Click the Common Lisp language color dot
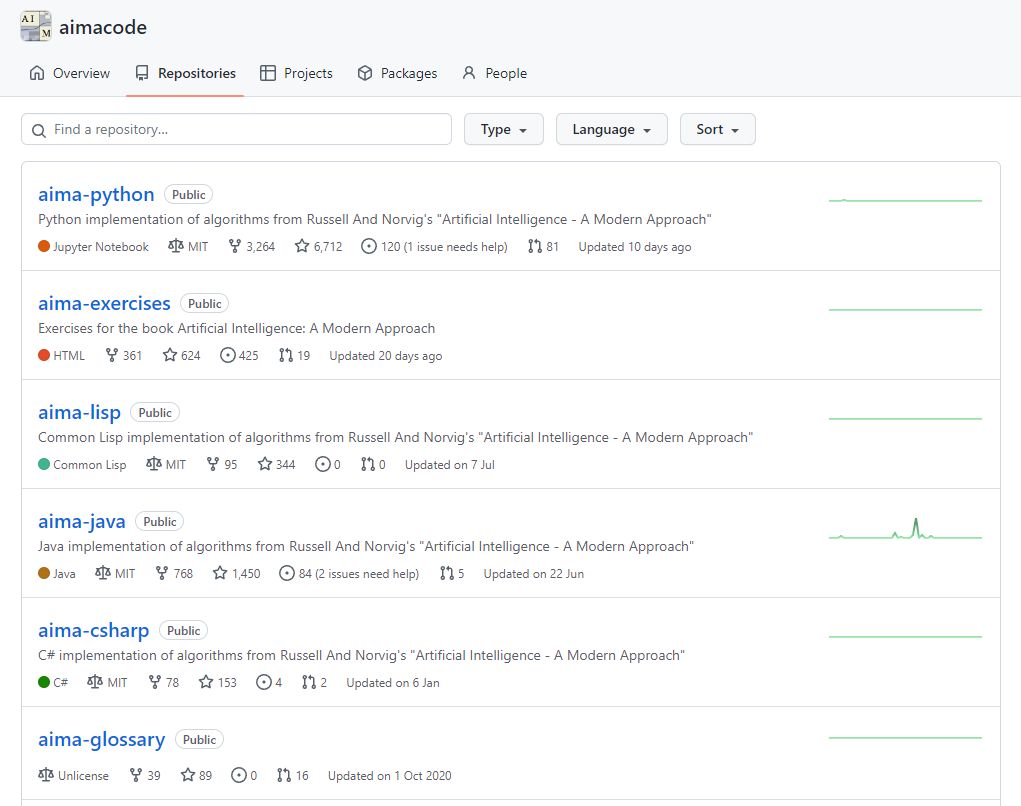Viewport: 1021px width, 806px height. (44, 464)
